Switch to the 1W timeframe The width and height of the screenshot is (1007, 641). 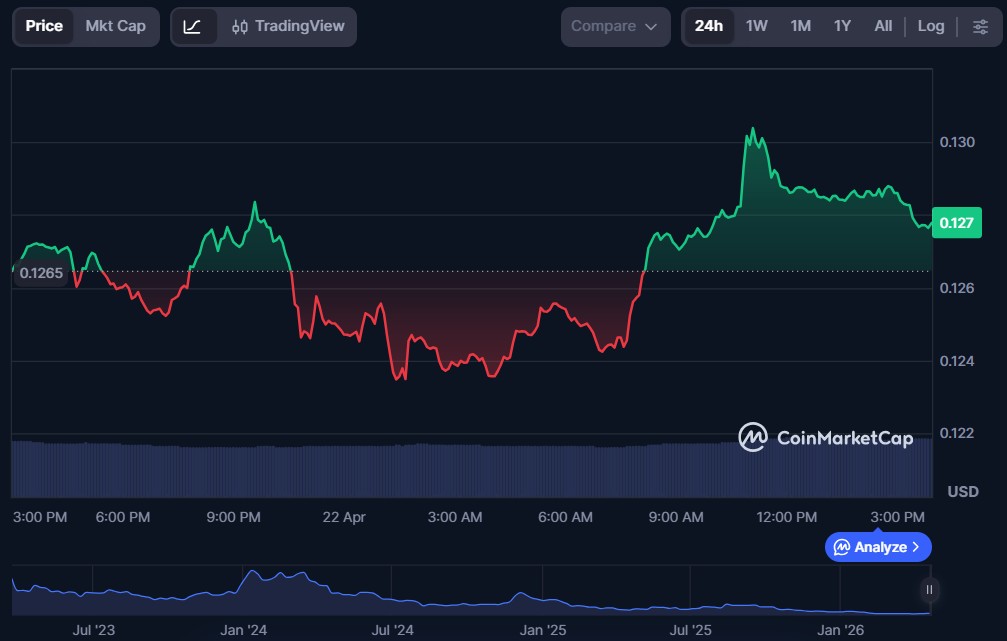[x=756, y=26]
